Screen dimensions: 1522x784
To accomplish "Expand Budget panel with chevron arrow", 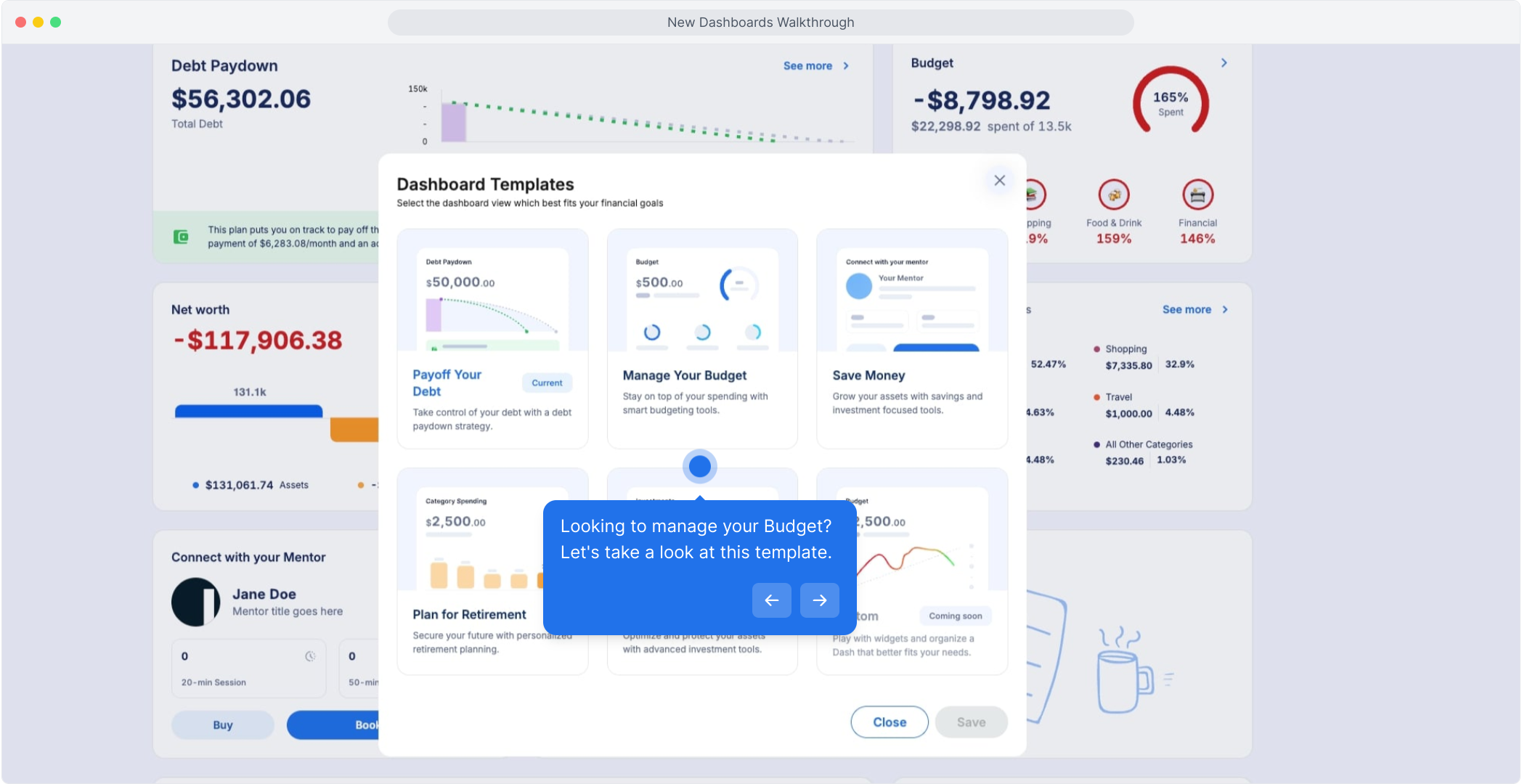I will coord(1224,63).
